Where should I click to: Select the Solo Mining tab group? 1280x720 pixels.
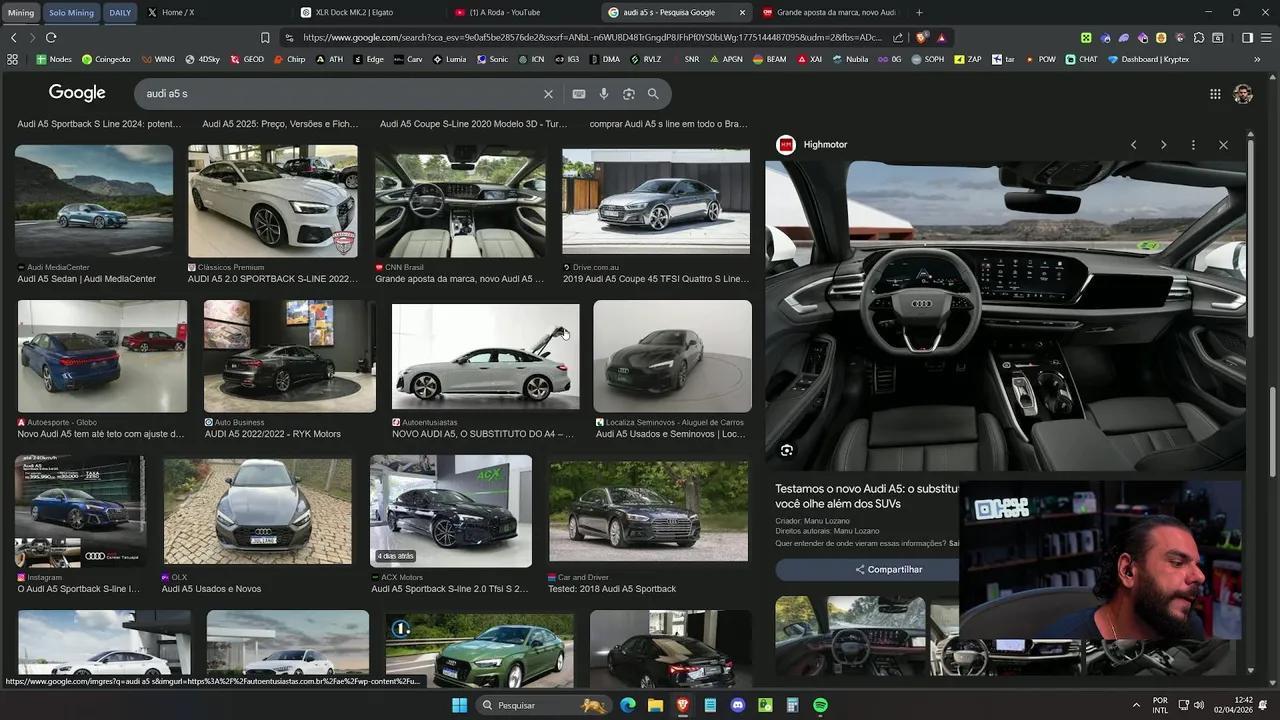pyautogui.click(x=71, y=13)
